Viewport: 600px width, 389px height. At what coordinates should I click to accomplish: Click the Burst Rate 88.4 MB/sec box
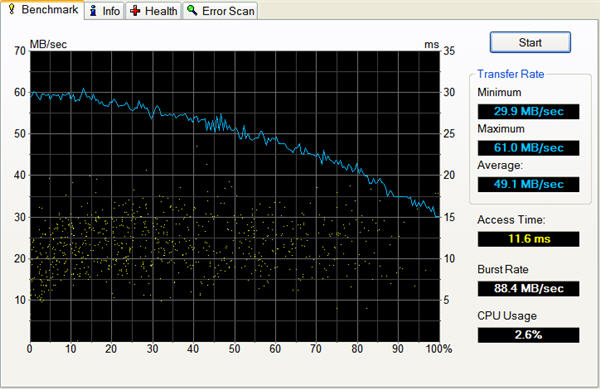[528, 288]
